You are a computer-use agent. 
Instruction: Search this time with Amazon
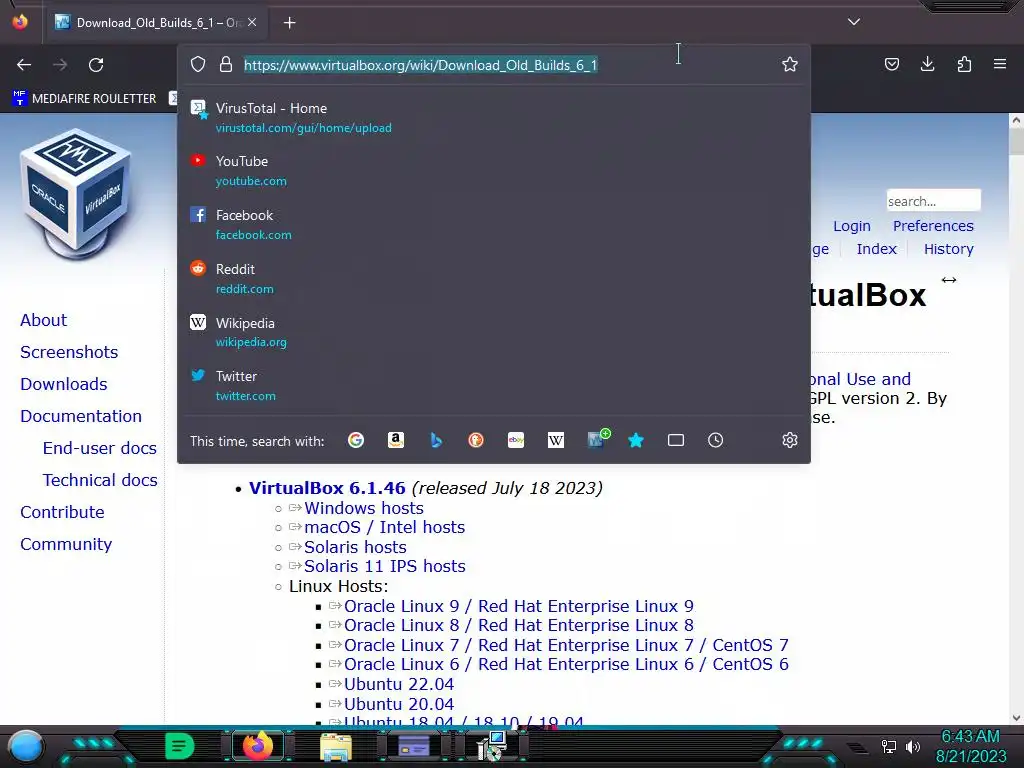(x=396, y=440)
